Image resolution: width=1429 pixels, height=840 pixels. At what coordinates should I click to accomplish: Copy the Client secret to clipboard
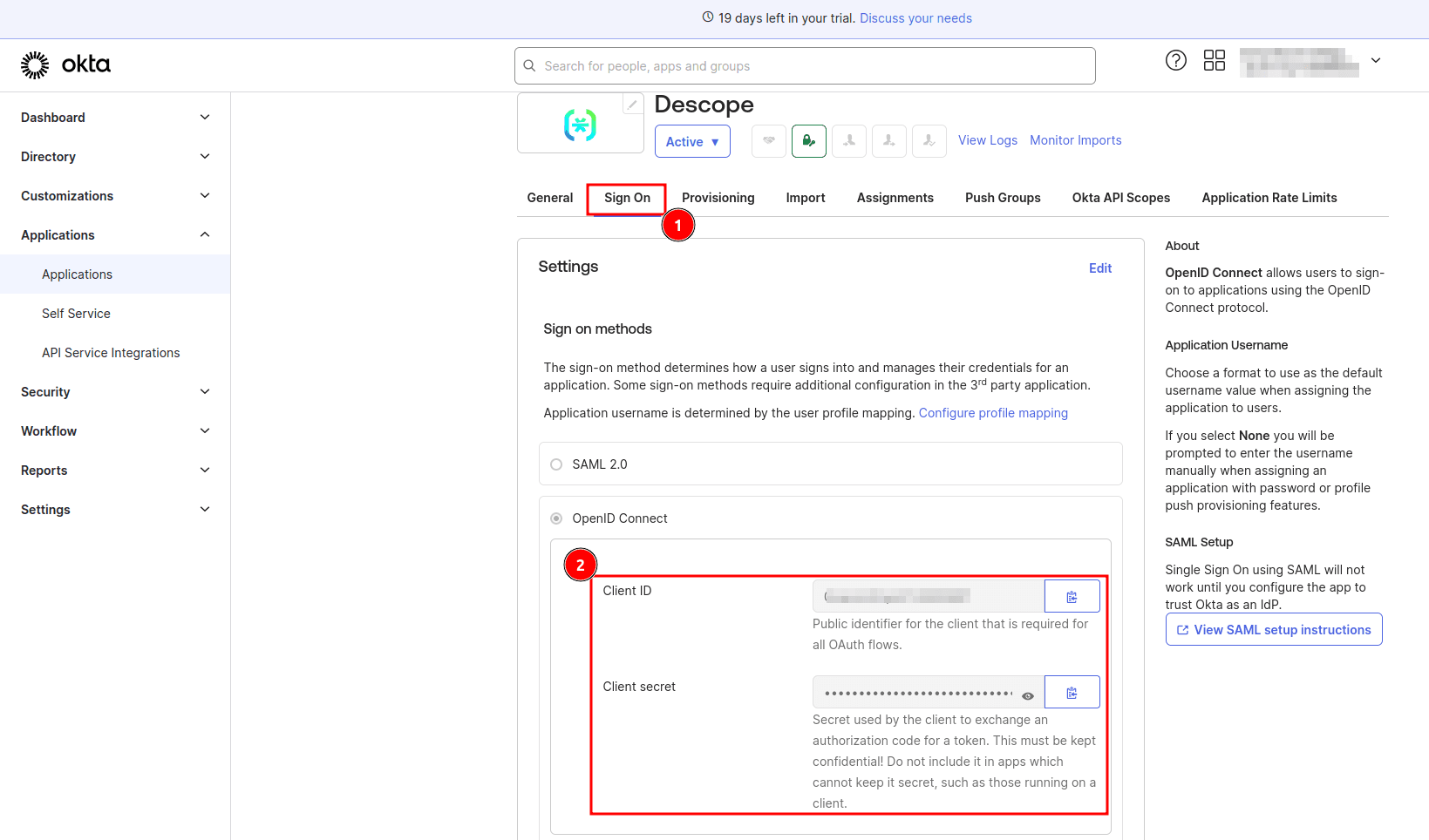pos(1072,693)
